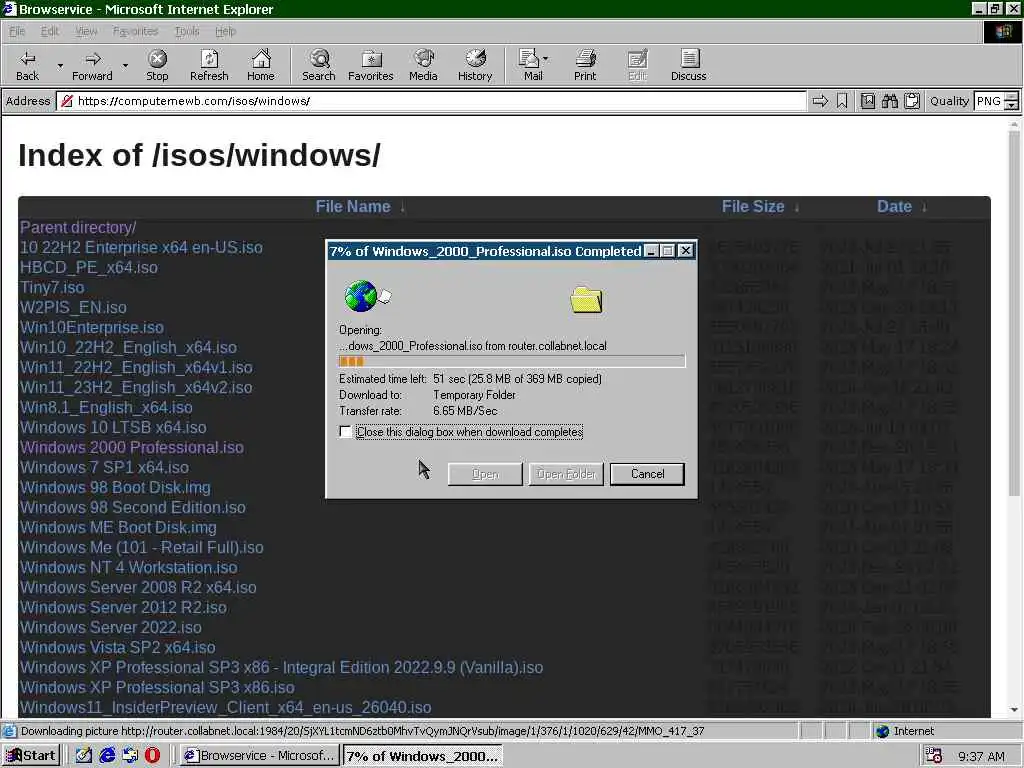Launch Opera from the quick launch bar
The width and height of the screenshot is (1024, 768).
152,756
